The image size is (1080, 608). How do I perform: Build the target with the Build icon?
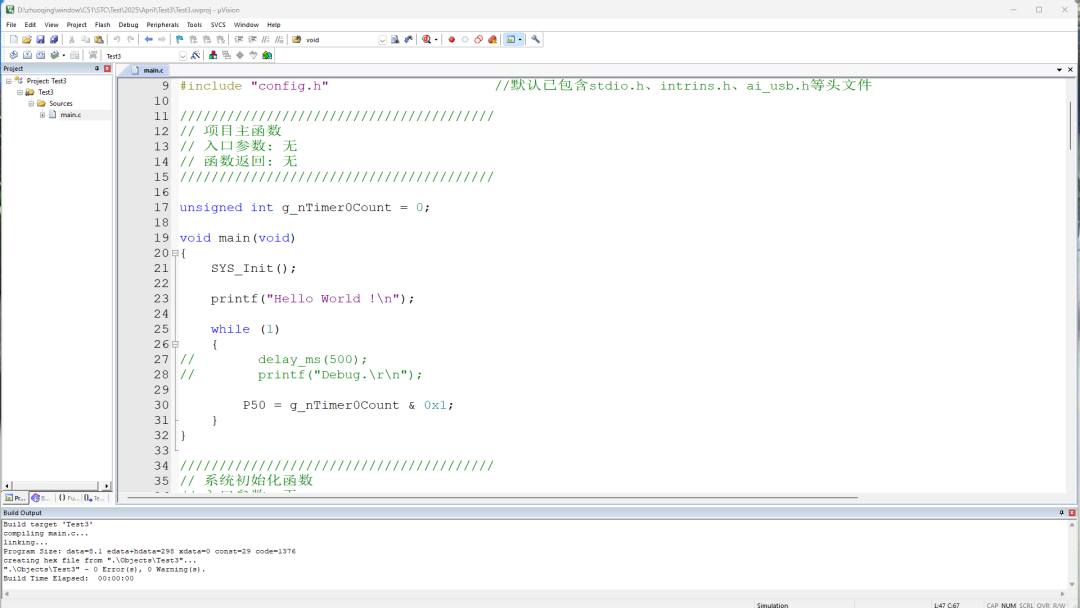(x=28, y=55)
